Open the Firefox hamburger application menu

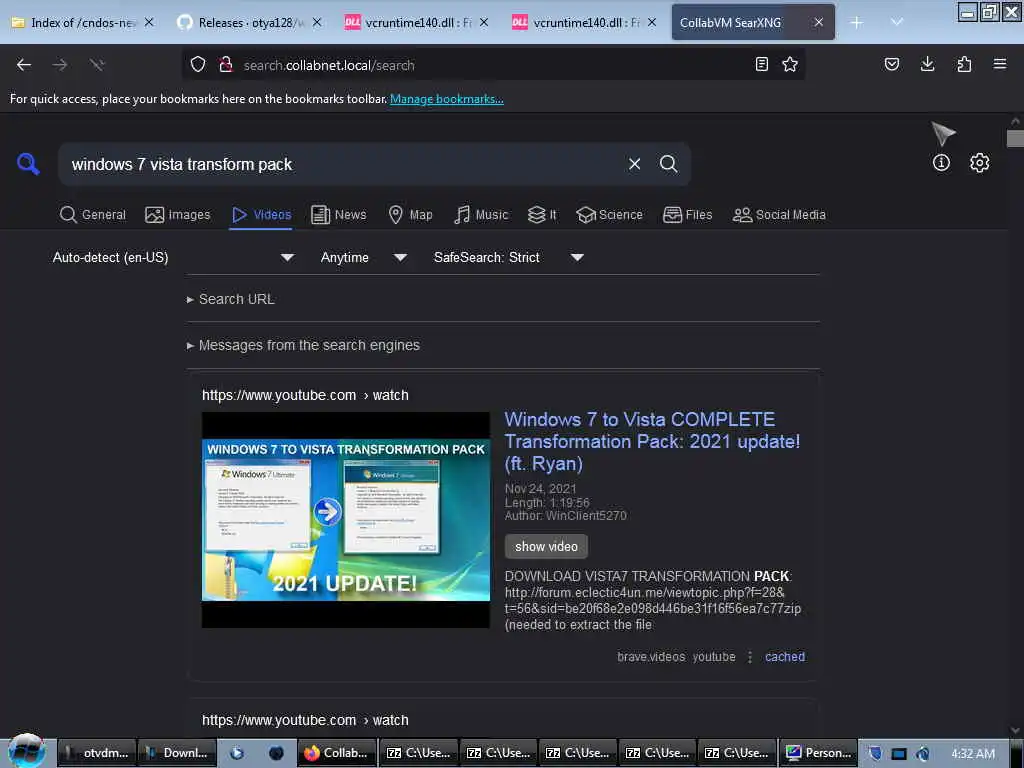(1000, 64)
